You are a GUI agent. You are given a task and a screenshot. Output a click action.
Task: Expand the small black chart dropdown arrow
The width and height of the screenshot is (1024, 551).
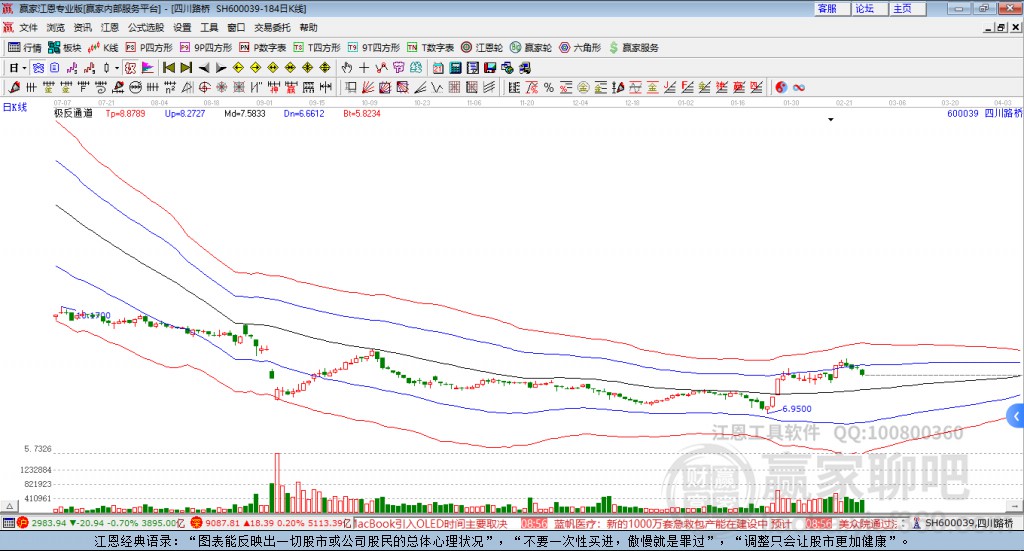(x=831, y=120)
